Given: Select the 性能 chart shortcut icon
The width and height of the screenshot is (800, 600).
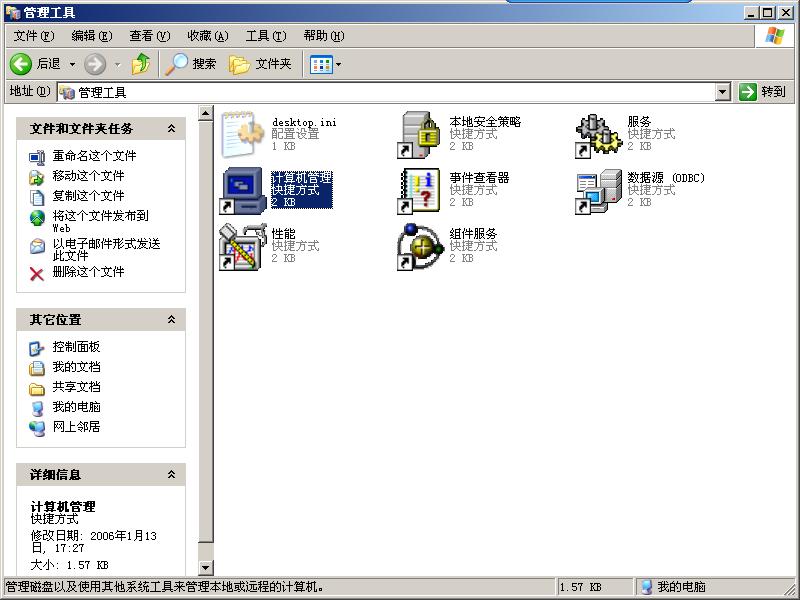Looking at the screenshot, I should (x=243, y=247).
